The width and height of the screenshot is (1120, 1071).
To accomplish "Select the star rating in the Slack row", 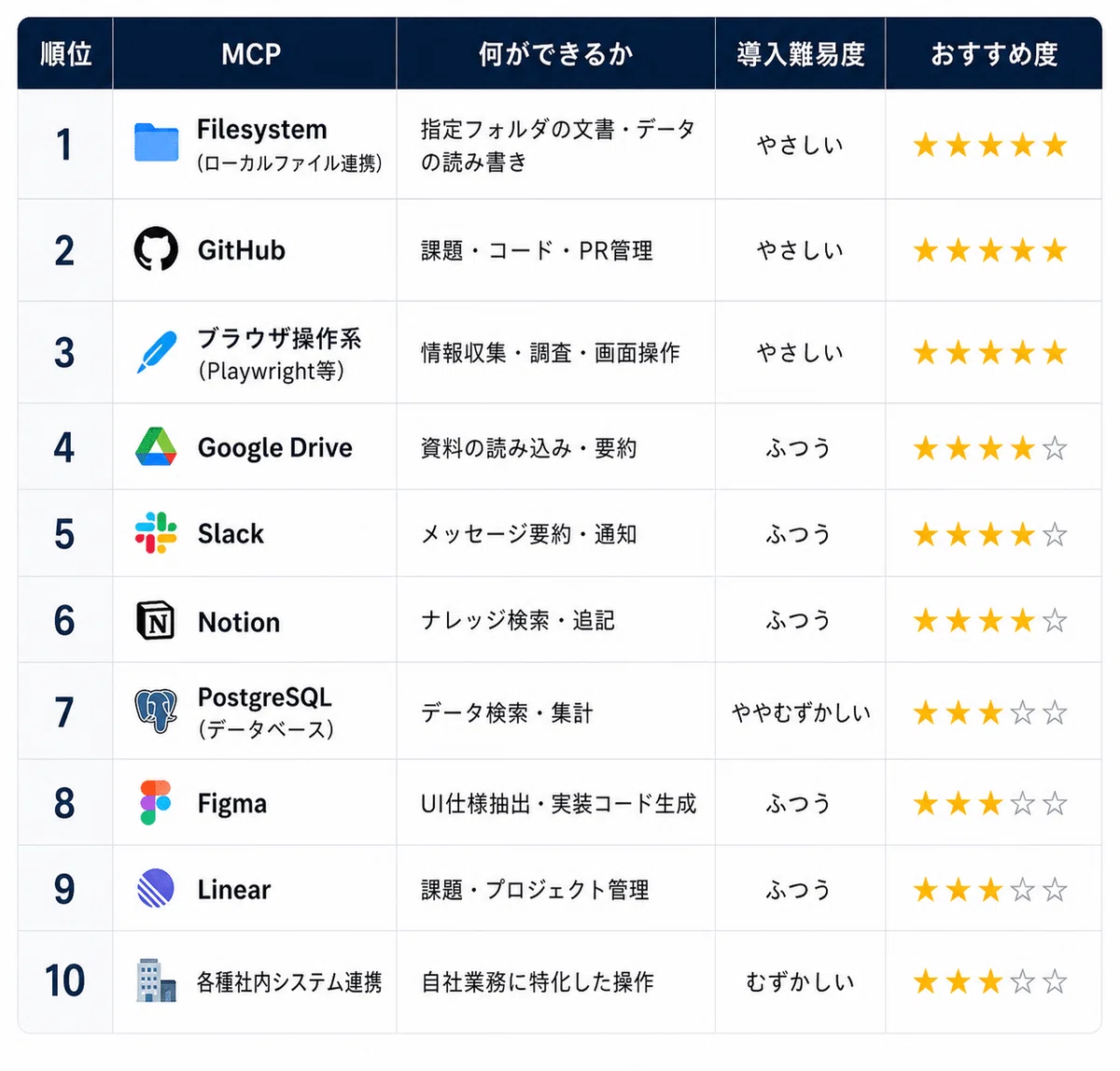I will pos(990,534).
